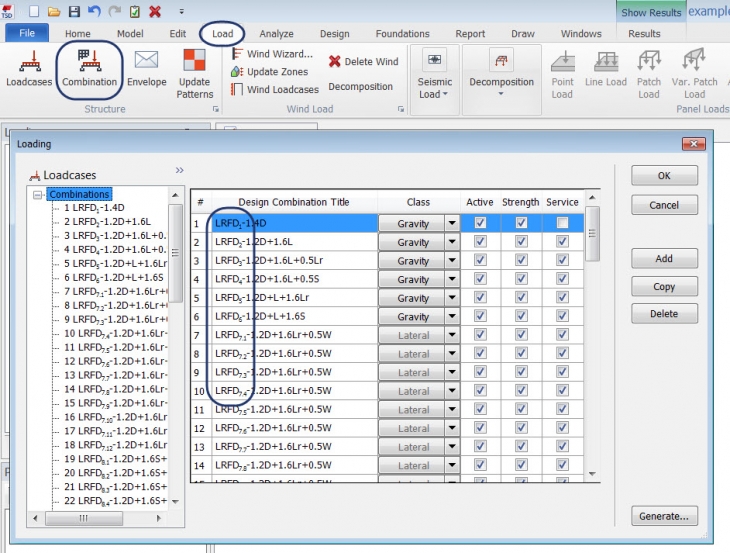Screen dimensions: 730x553
Task: Toggle Strength checkbox for row 5
Action: point(521,298)
